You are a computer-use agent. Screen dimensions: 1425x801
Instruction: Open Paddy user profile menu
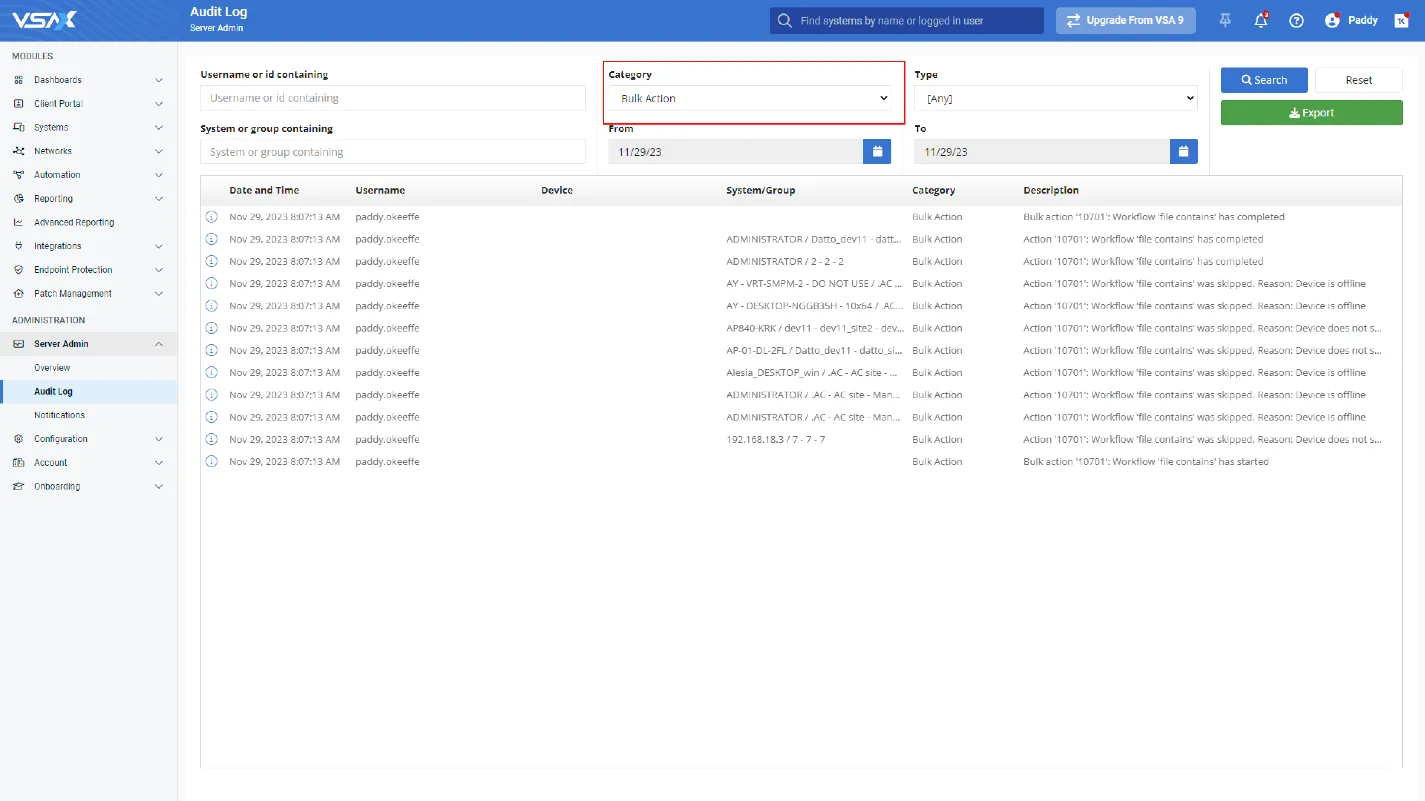pyautogui.click(x=1352, y=20)
